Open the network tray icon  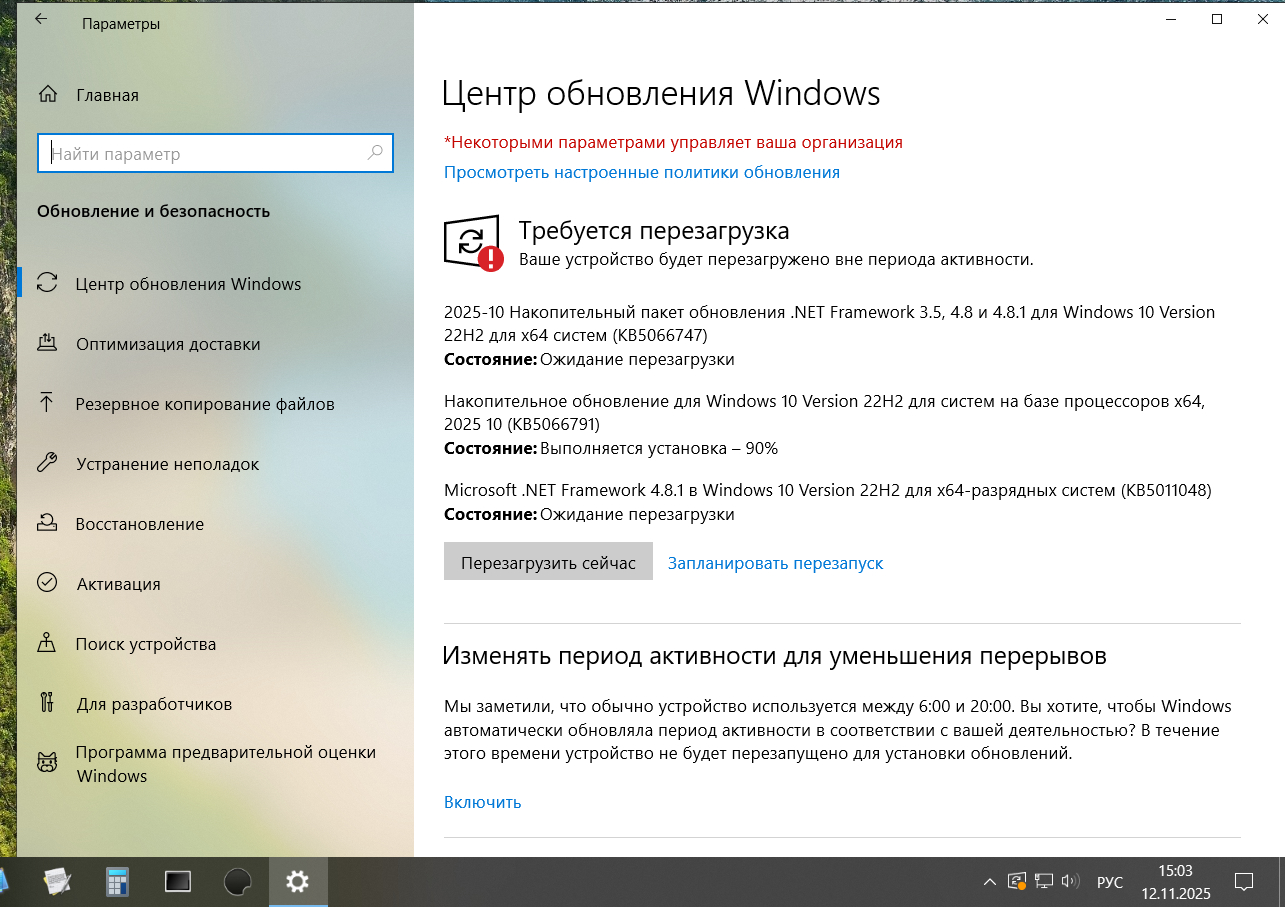tap(1044, 882)
